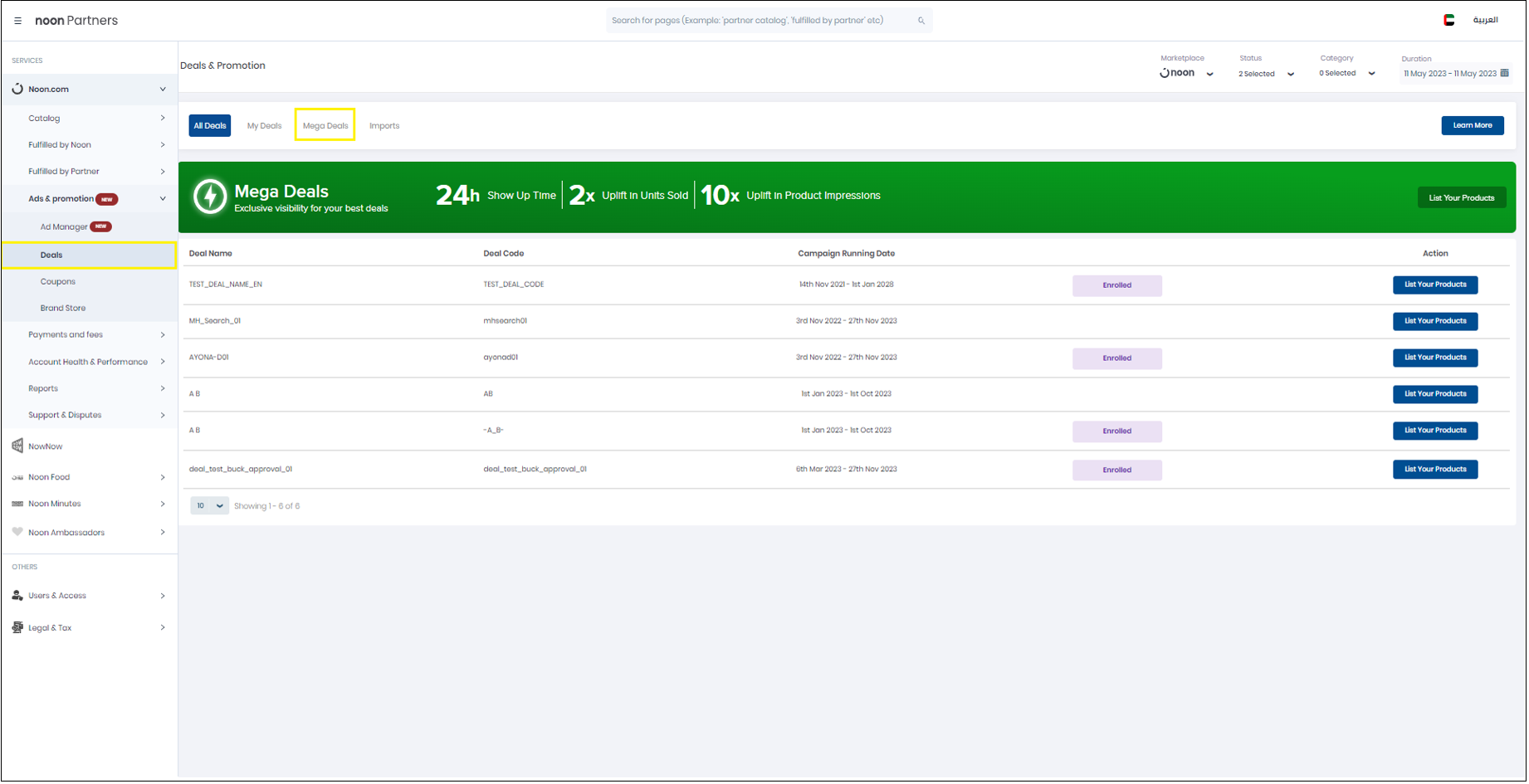This screenshot has width=1529, height=784.
Task: Click the Noon Ambassadors heart icon
Action: 17,533
